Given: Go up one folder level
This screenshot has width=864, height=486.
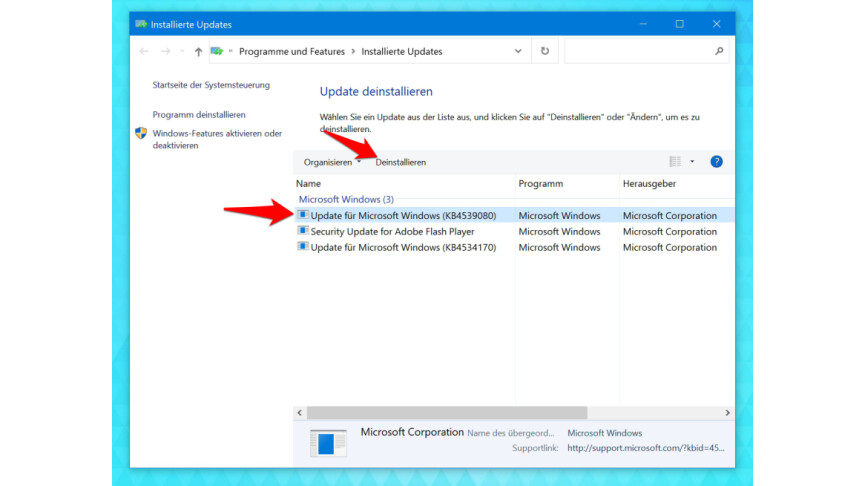Looking at the screenshot, I should (x=198, y=51).
